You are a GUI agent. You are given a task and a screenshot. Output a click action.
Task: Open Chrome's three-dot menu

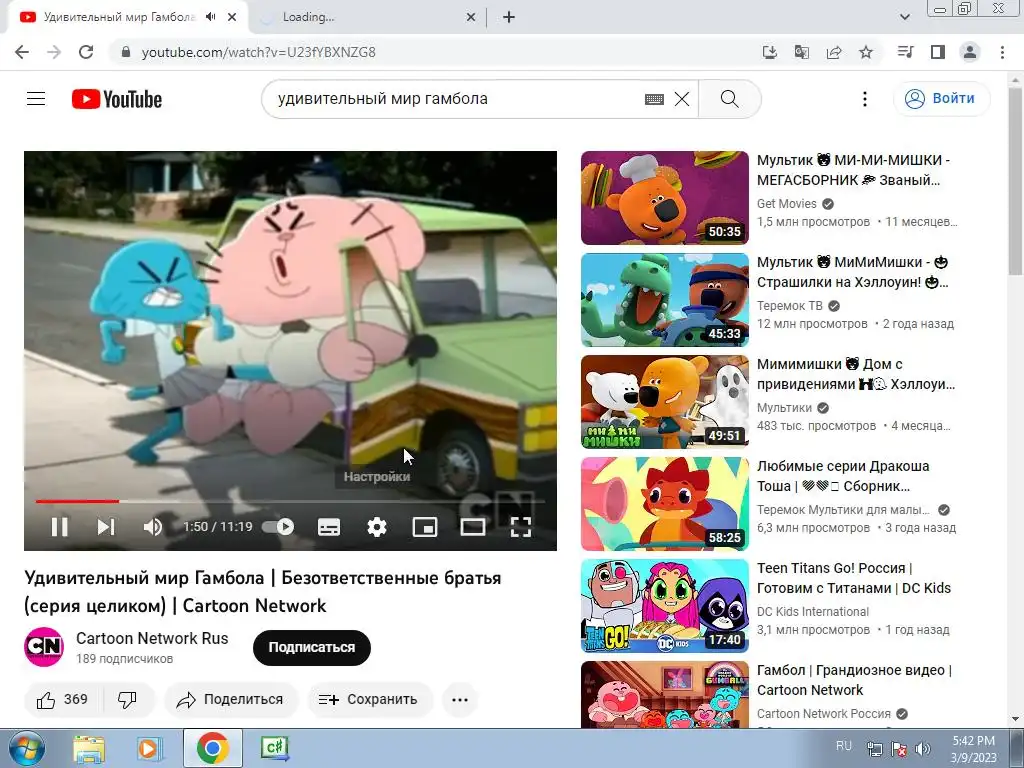point(1002,52)
